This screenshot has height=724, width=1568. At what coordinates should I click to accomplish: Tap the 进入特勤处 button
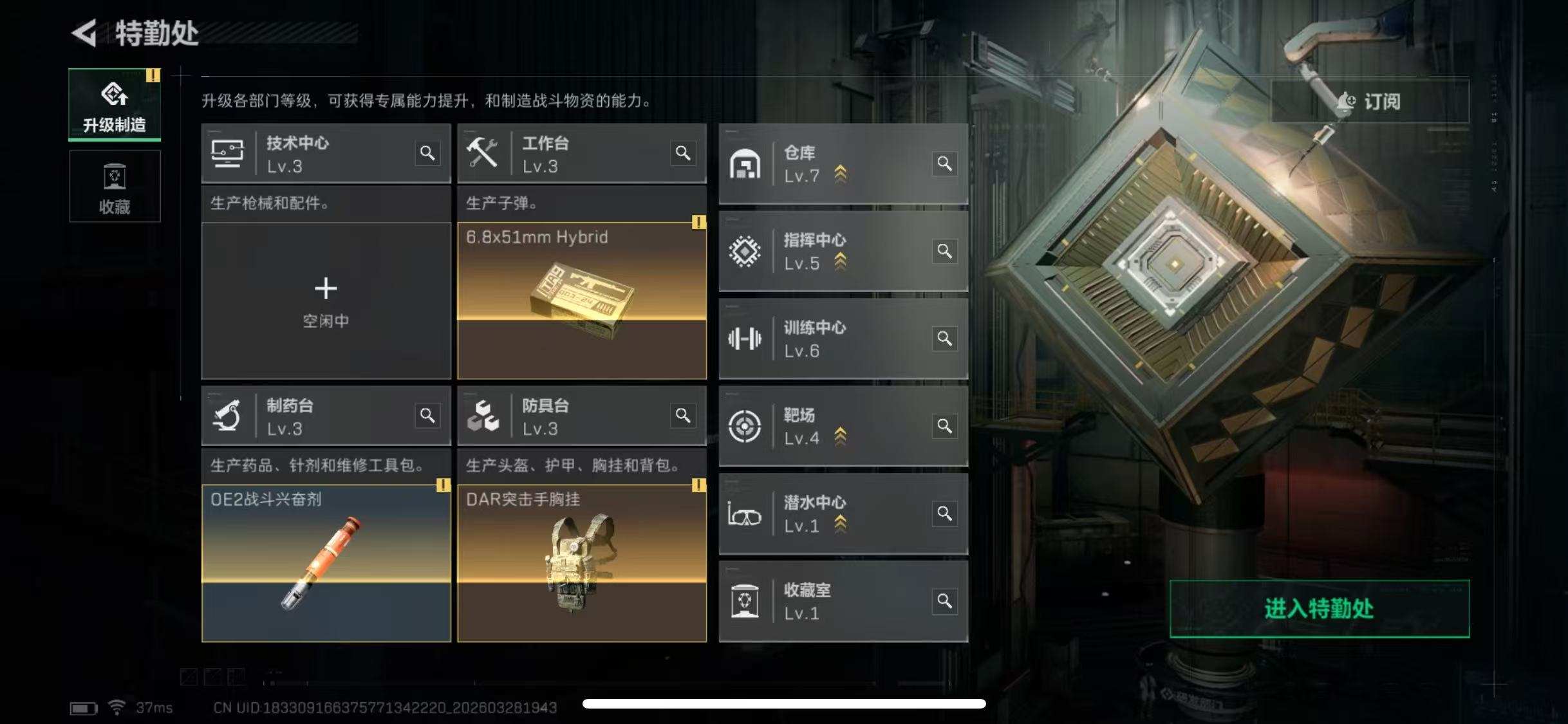(x=1320, y=609)
